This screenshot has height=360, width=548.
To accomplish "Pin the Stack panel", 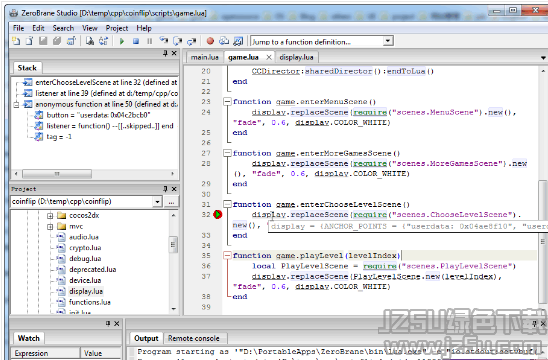I will point(165,53).
